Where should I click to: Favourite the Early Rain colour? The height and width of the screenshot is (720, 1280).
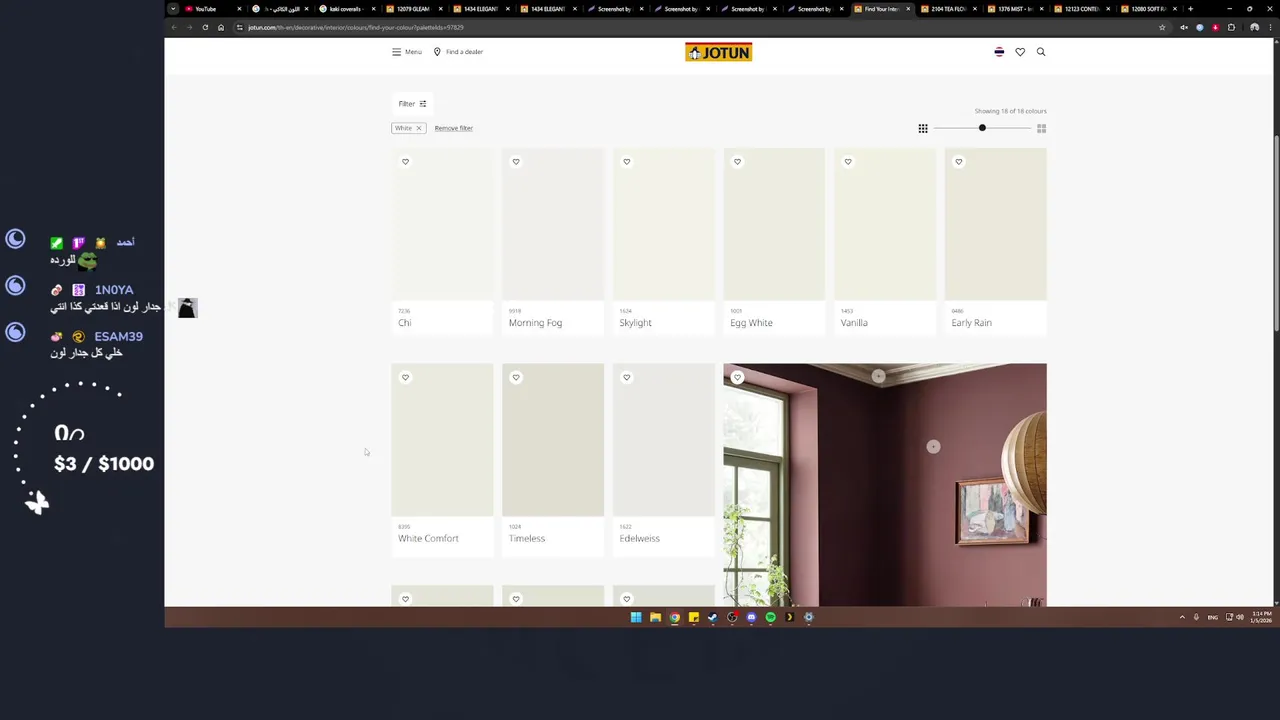(x=958, y=162)
